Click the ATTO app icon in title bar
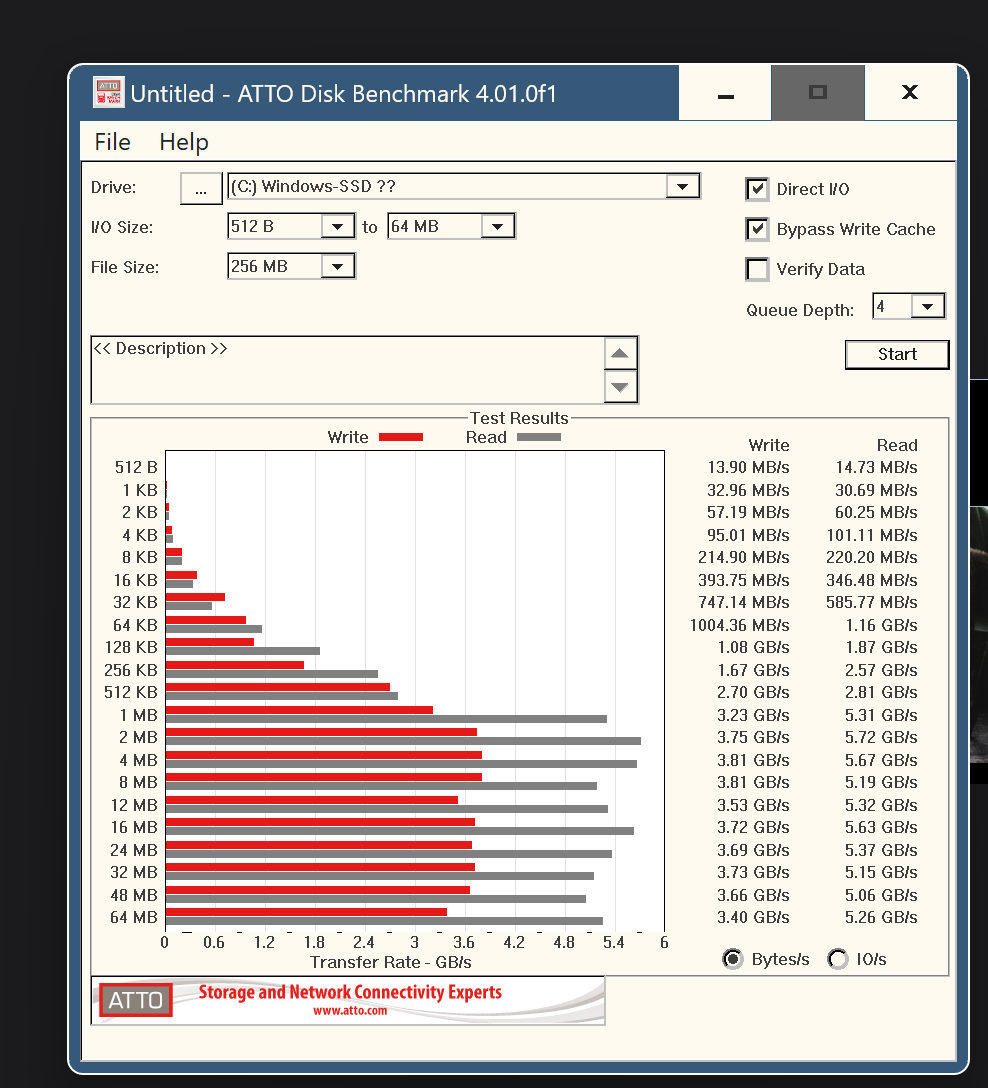Viewport: 988px width, 1088px height. tap(109, 92)
